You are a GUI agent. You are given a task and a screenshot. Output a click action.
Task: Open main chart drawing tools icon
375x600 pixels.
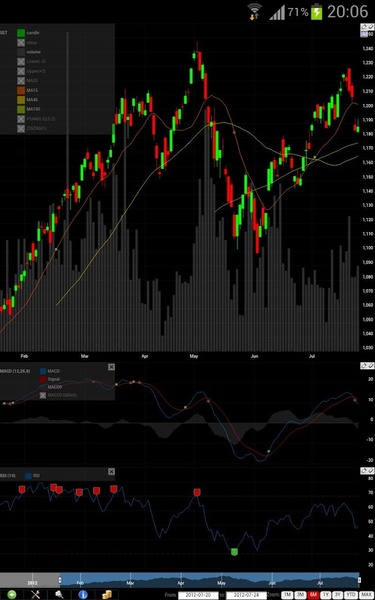367,27
